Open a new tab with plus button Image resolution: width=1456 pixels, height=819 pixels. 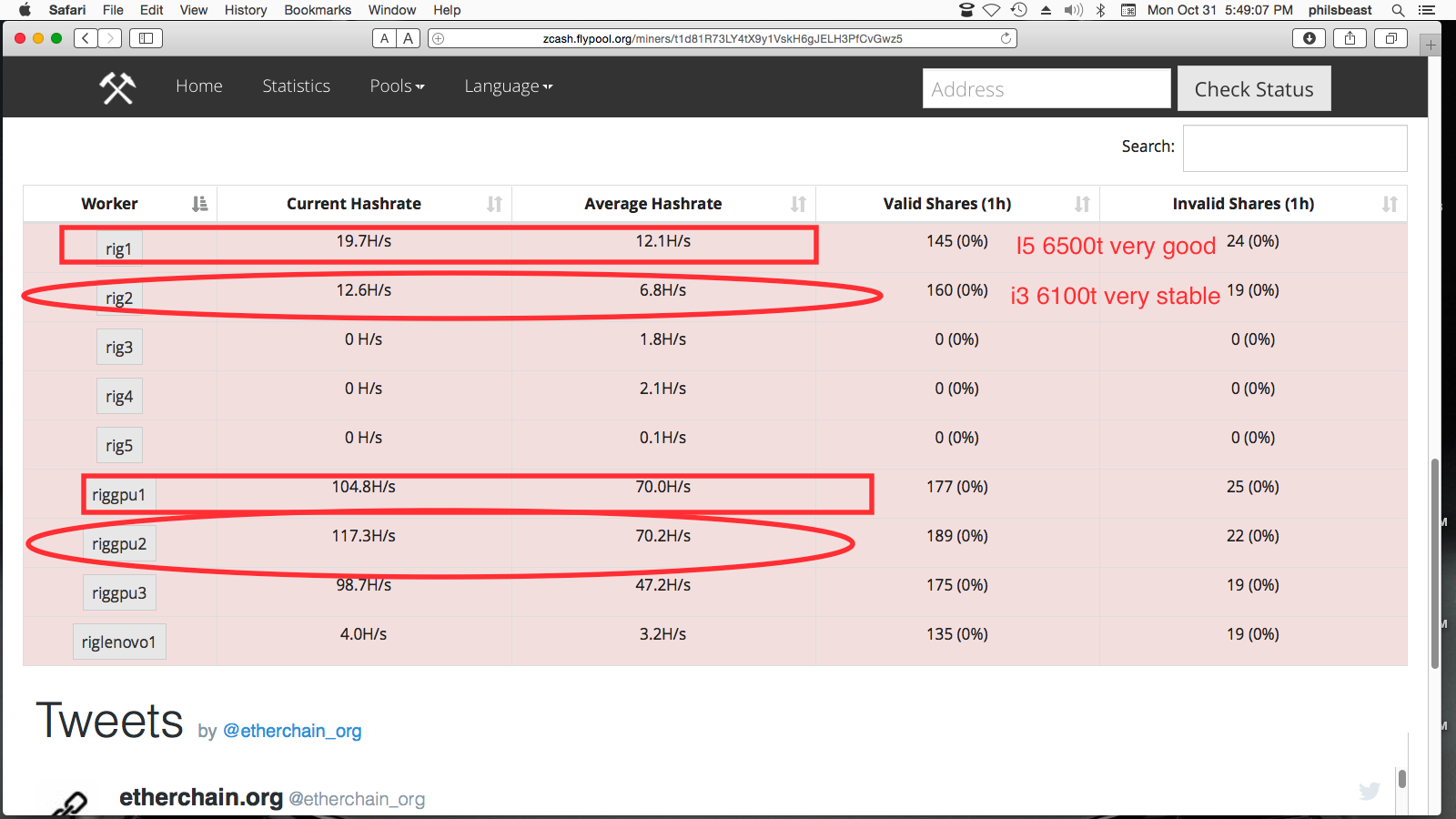point(1431,45)
